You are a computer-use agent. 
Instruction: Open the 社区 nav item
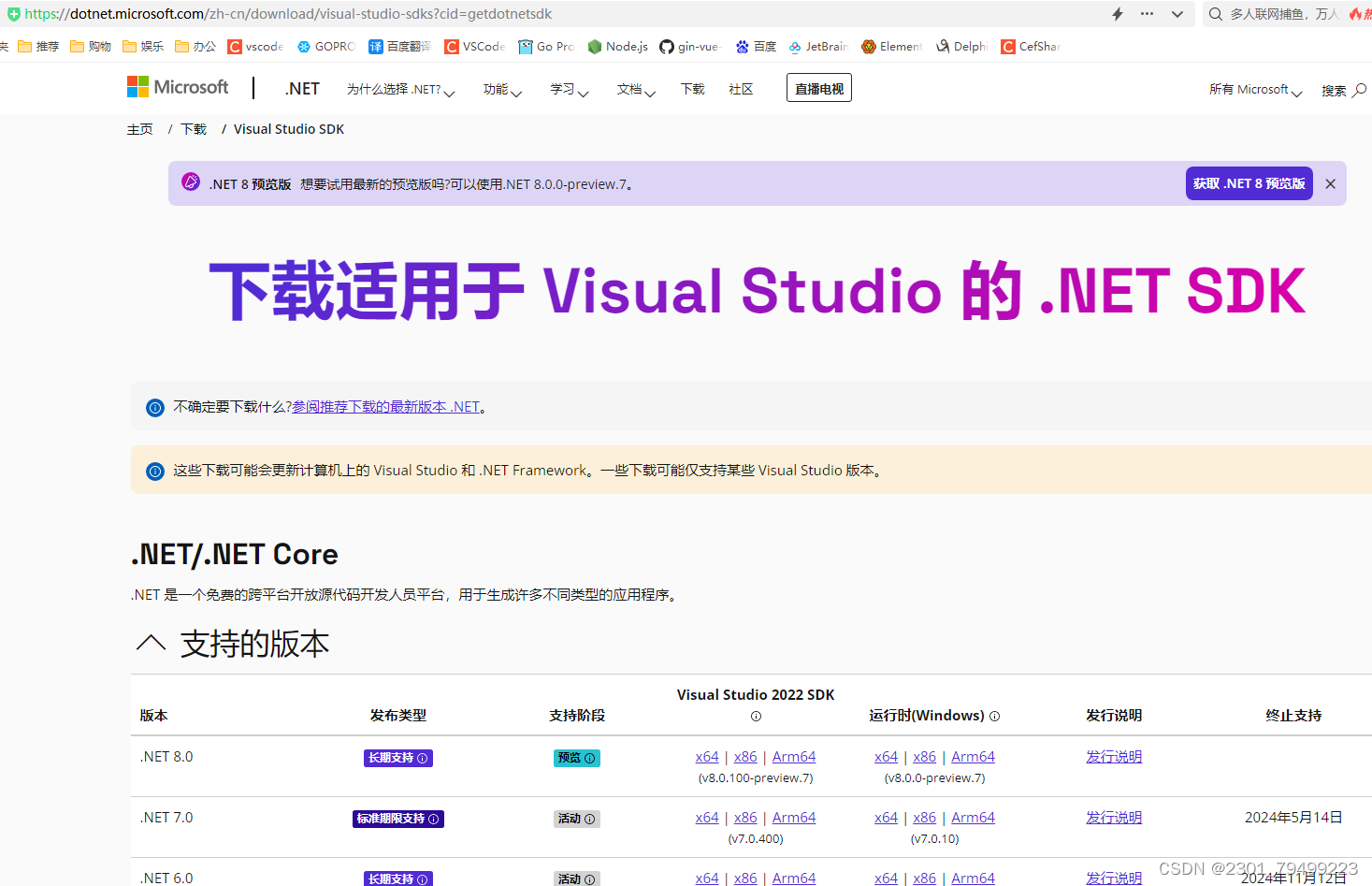click(x=741, y=89)
